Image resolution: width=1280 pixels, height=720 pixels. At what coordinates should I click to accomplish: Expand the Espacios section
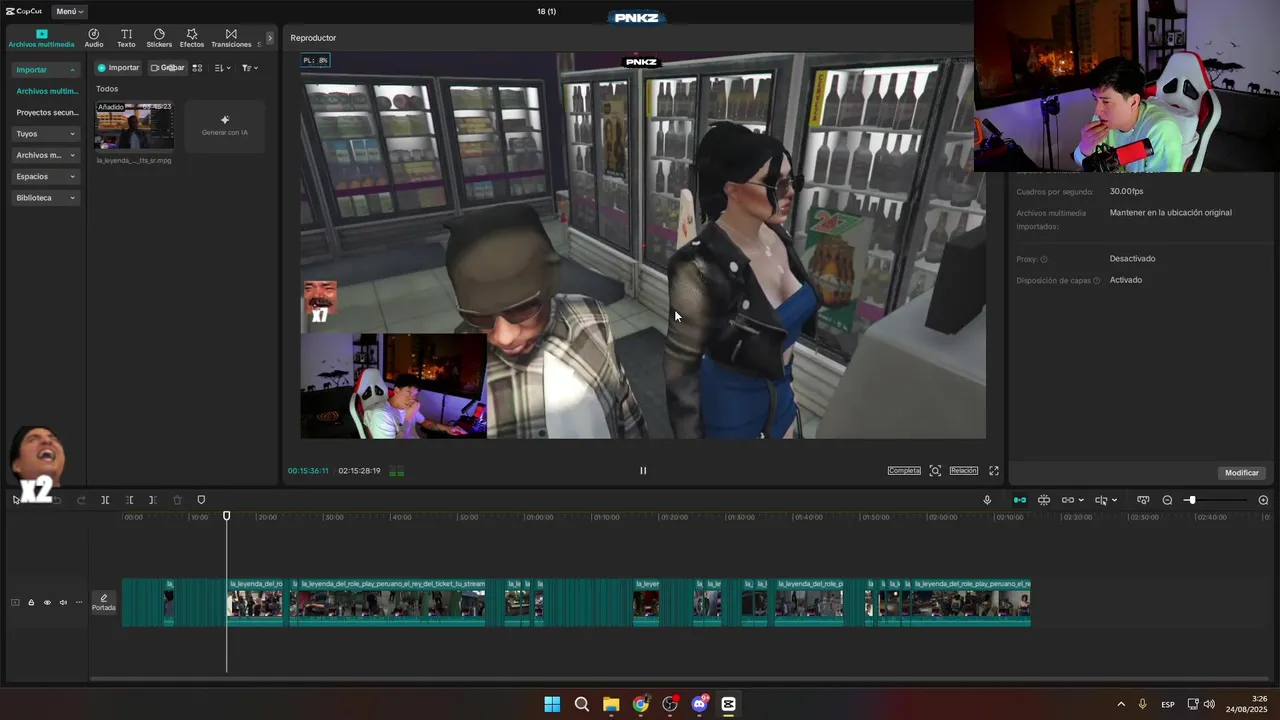[45, 176]
